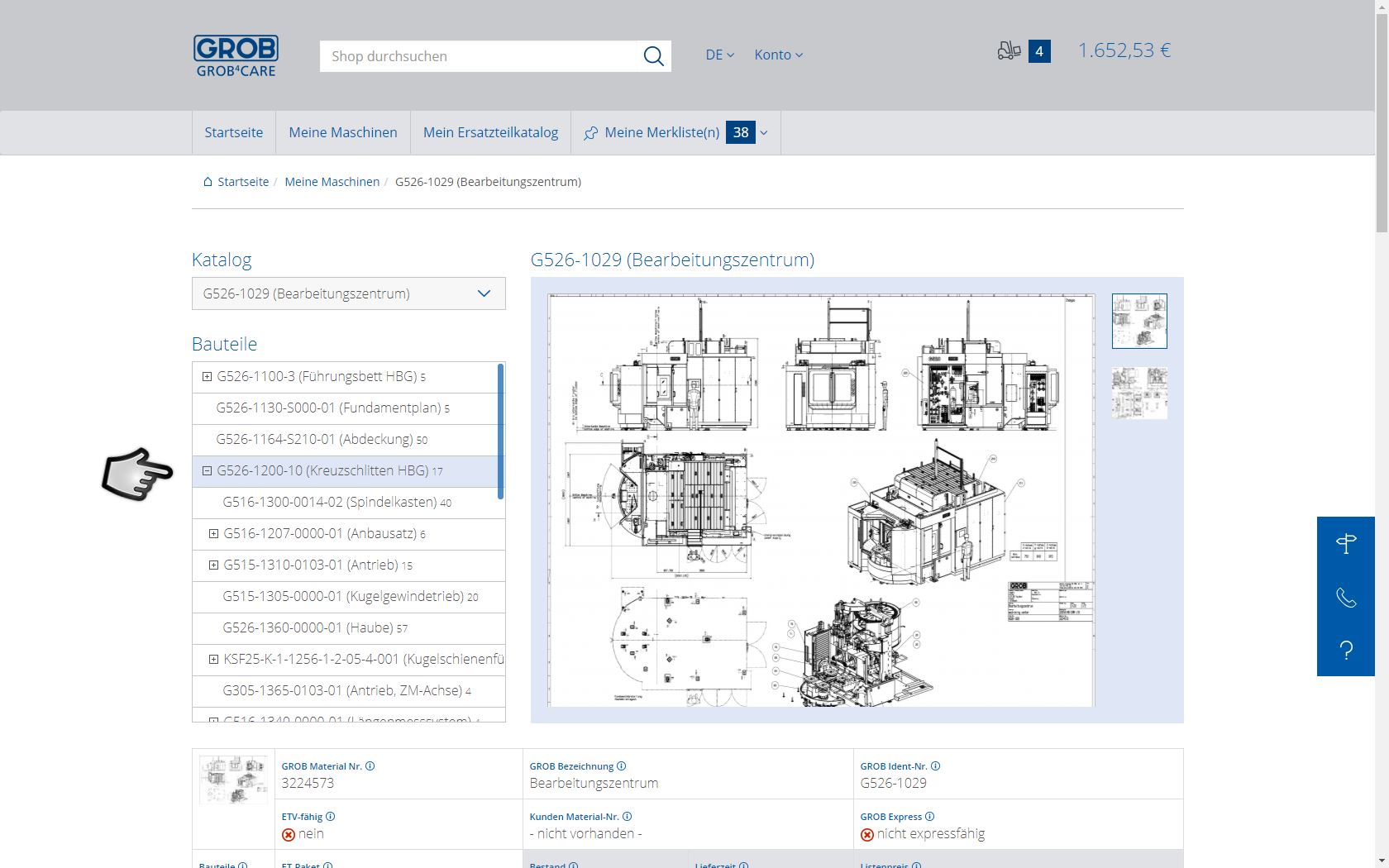The image size is (1389, 868).
Task: Click the nicht expressfähig status
Action: (x=930, y=833)
